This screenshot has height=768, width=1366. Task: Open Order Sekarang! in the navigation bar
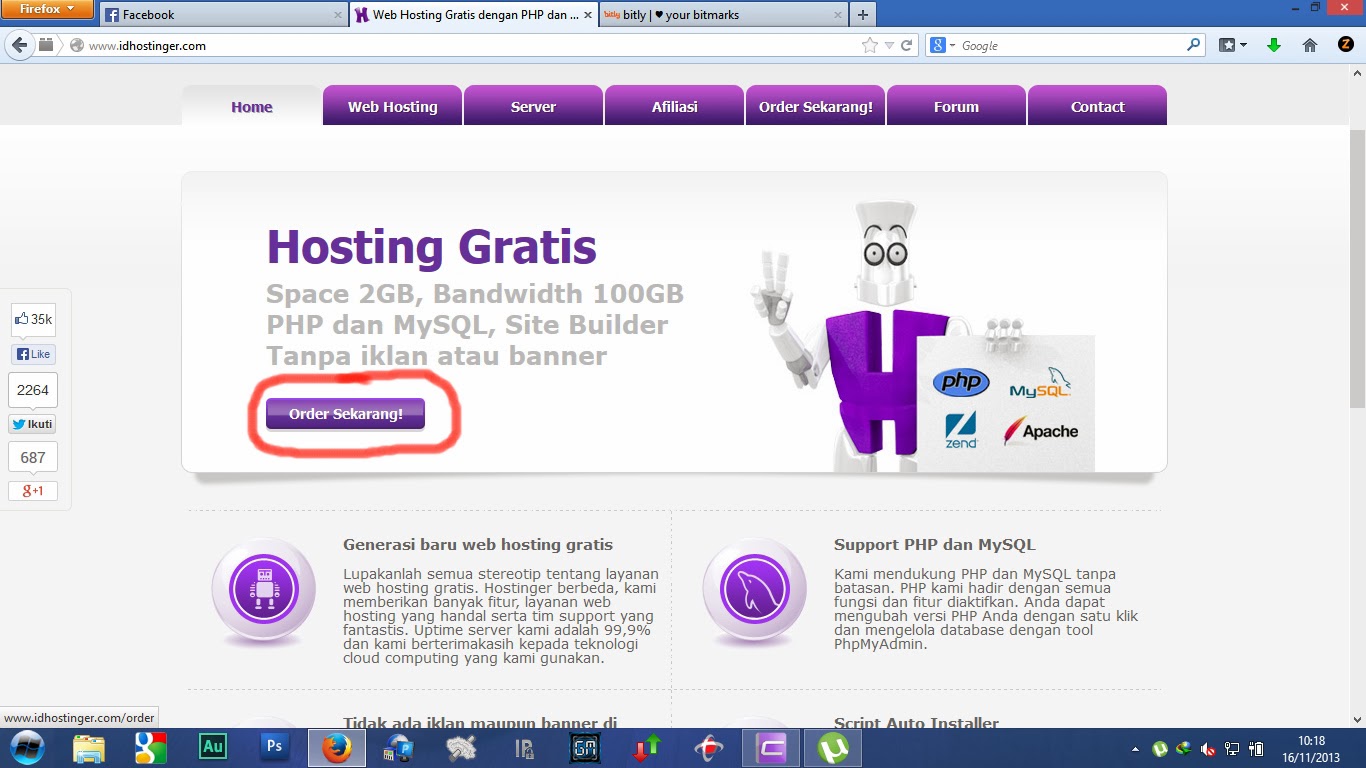(x=815, y=106)
